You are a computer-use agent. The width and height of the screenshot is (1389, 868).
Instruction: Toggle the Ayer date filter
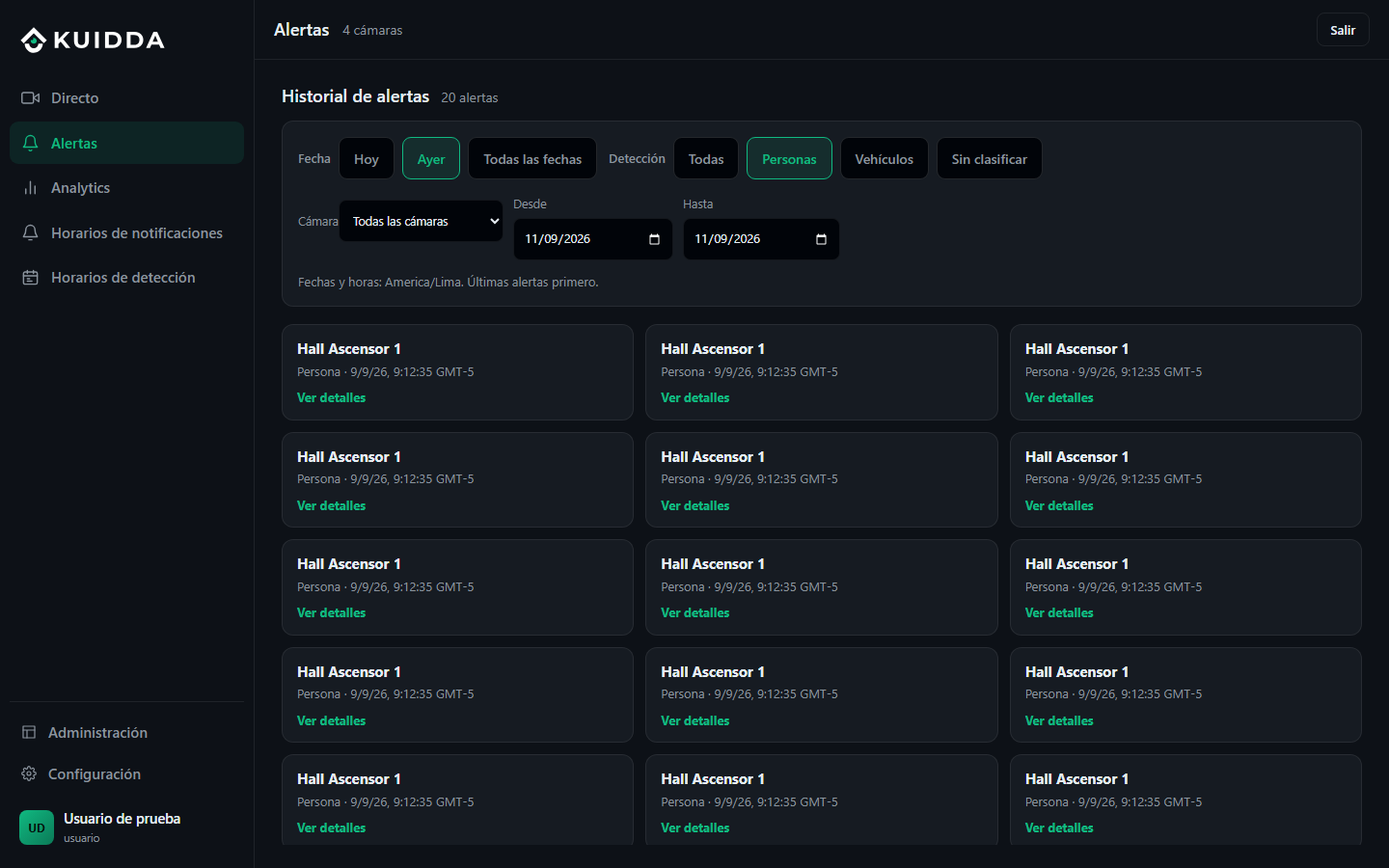431,159
